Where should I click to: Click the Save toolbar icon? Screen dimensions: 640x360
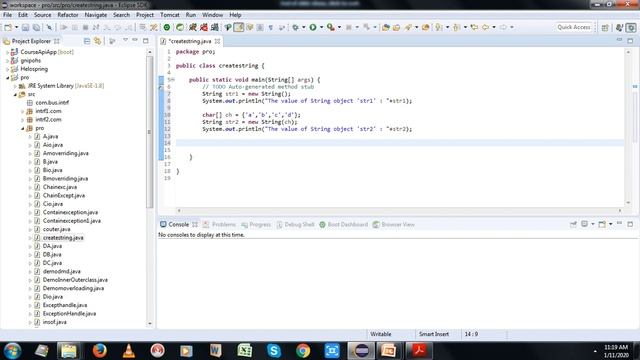tap(25, 27)
